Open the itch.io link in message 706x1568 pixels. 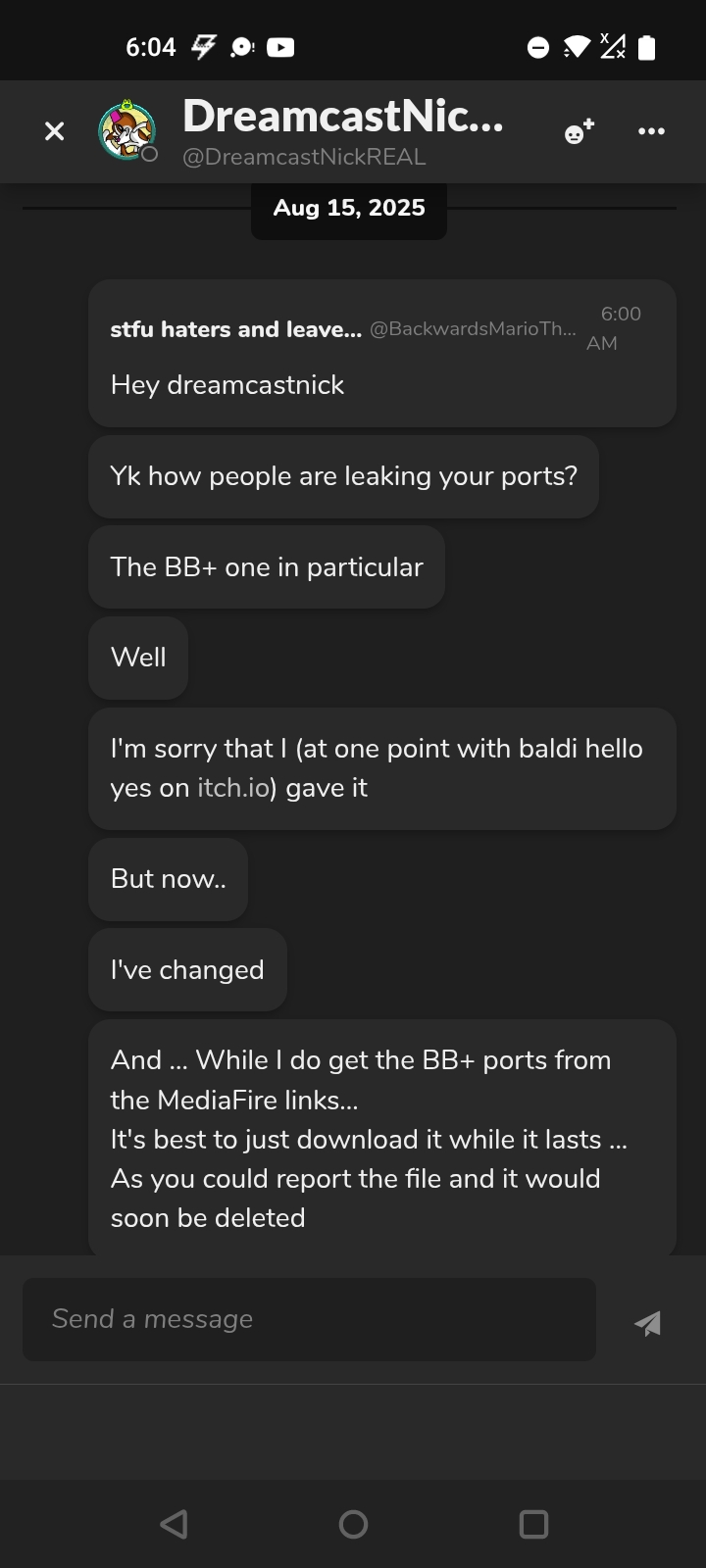(x=232, y=788)
